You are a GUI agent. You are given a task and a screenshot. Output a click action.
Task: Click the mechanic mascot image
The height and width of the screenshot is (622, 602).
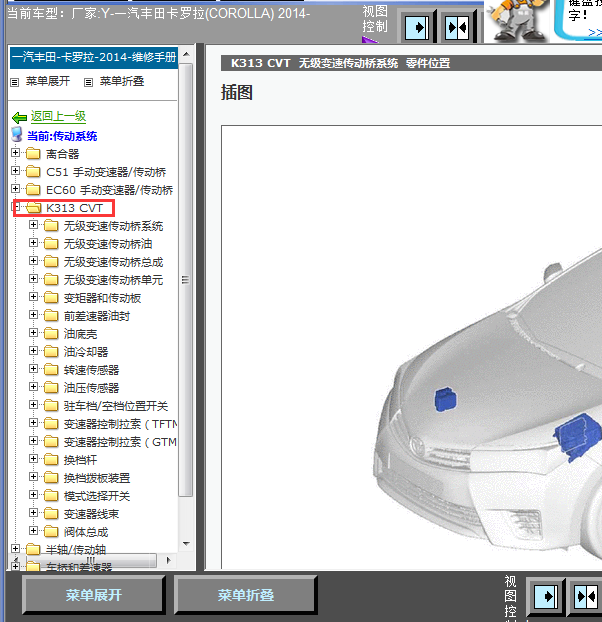pos(516,20)
